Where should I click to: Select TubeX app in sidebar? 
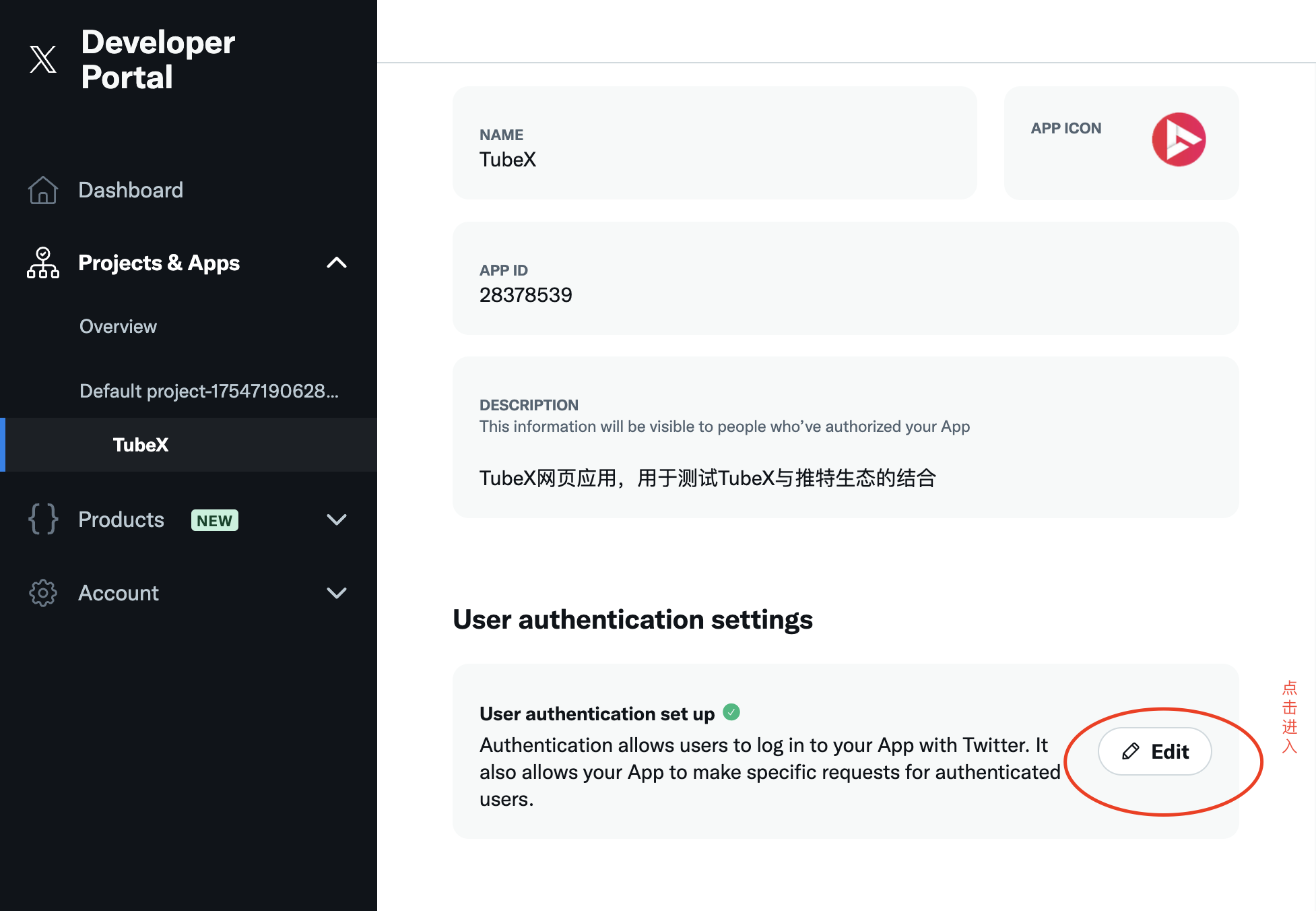point(141,445)
